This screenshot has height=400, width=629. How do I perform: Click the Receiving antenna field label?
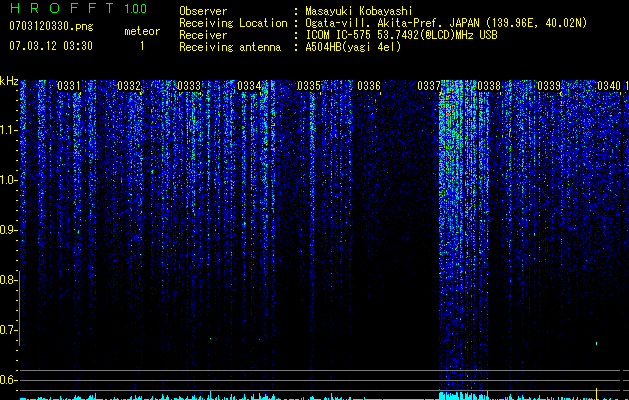230,47
